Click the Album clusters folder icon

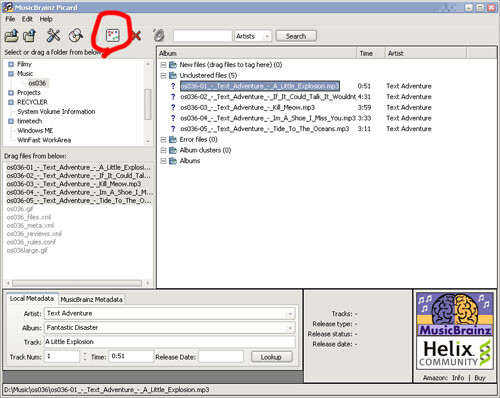click(x=173, y=150)
